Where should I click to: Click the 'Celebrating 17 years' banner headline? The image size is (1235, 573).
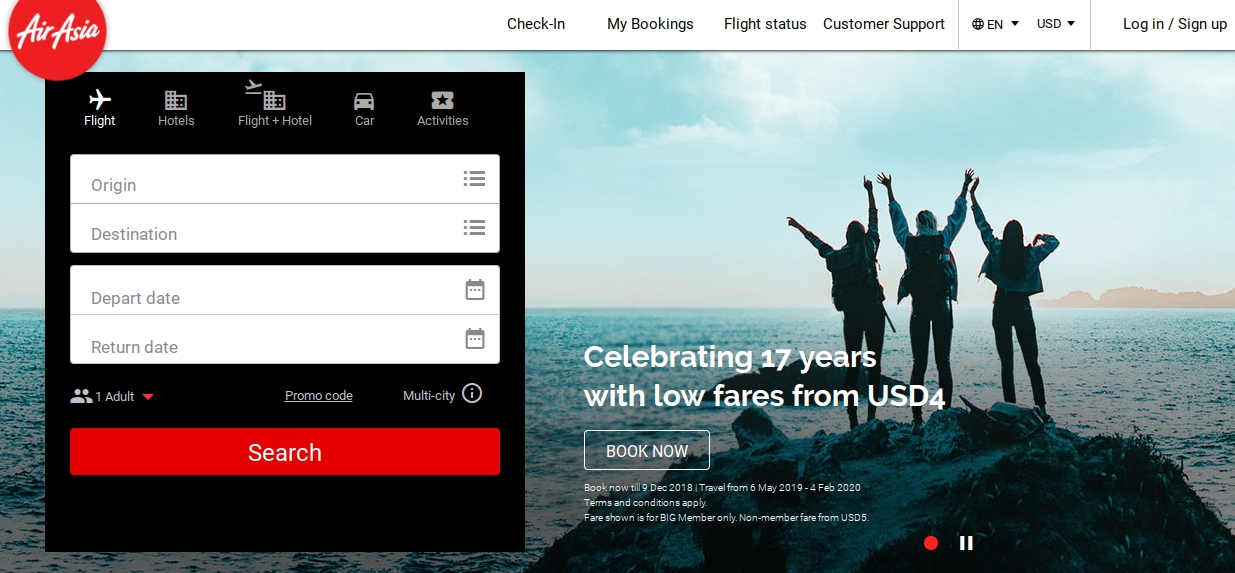point(730,357)
